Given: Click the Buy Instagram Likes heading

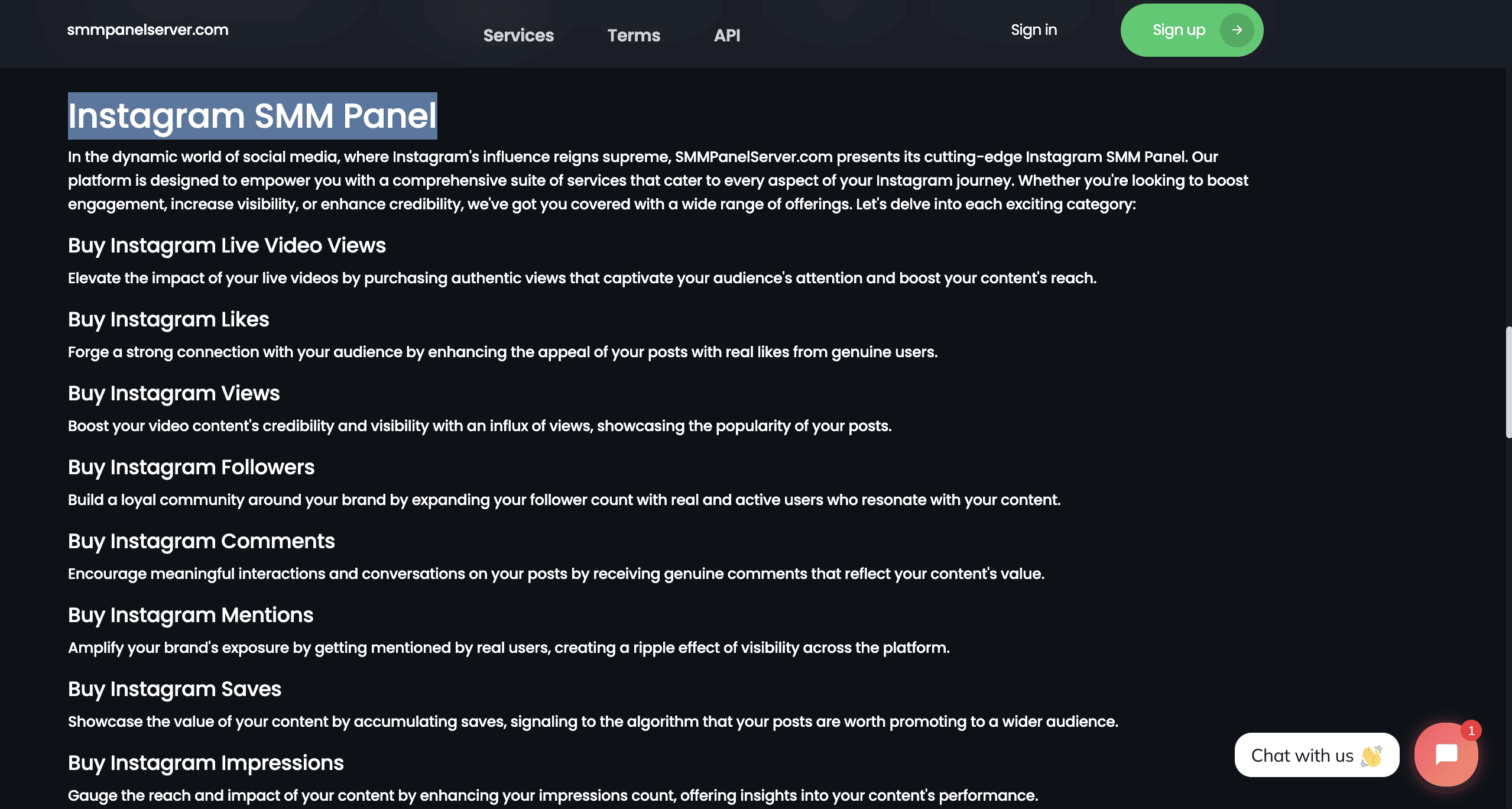Looking at the screenshot, I should click(168, 319).
